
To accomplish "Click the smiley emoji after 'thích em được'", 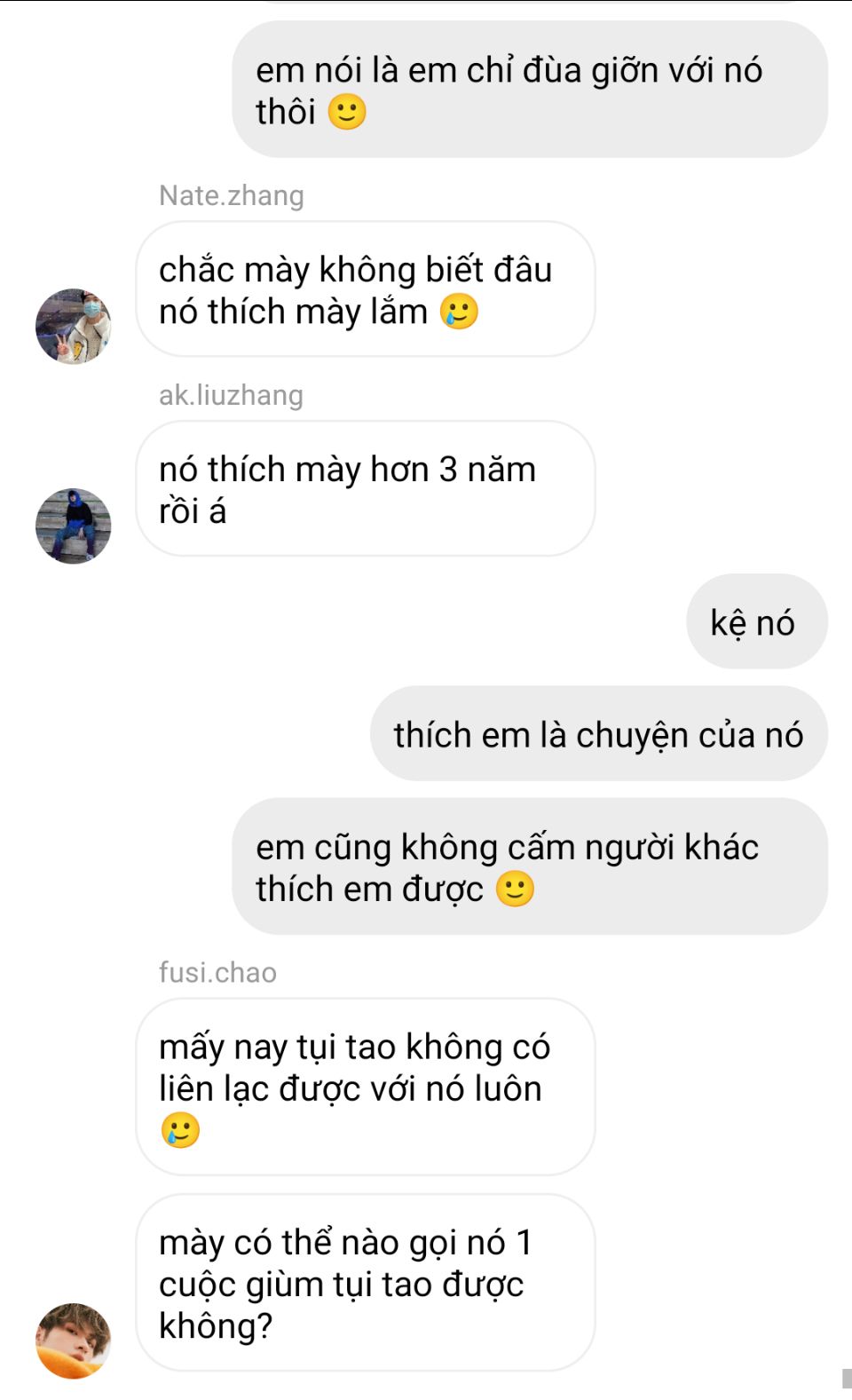I will pyautogui.click(x=515, y=889).
